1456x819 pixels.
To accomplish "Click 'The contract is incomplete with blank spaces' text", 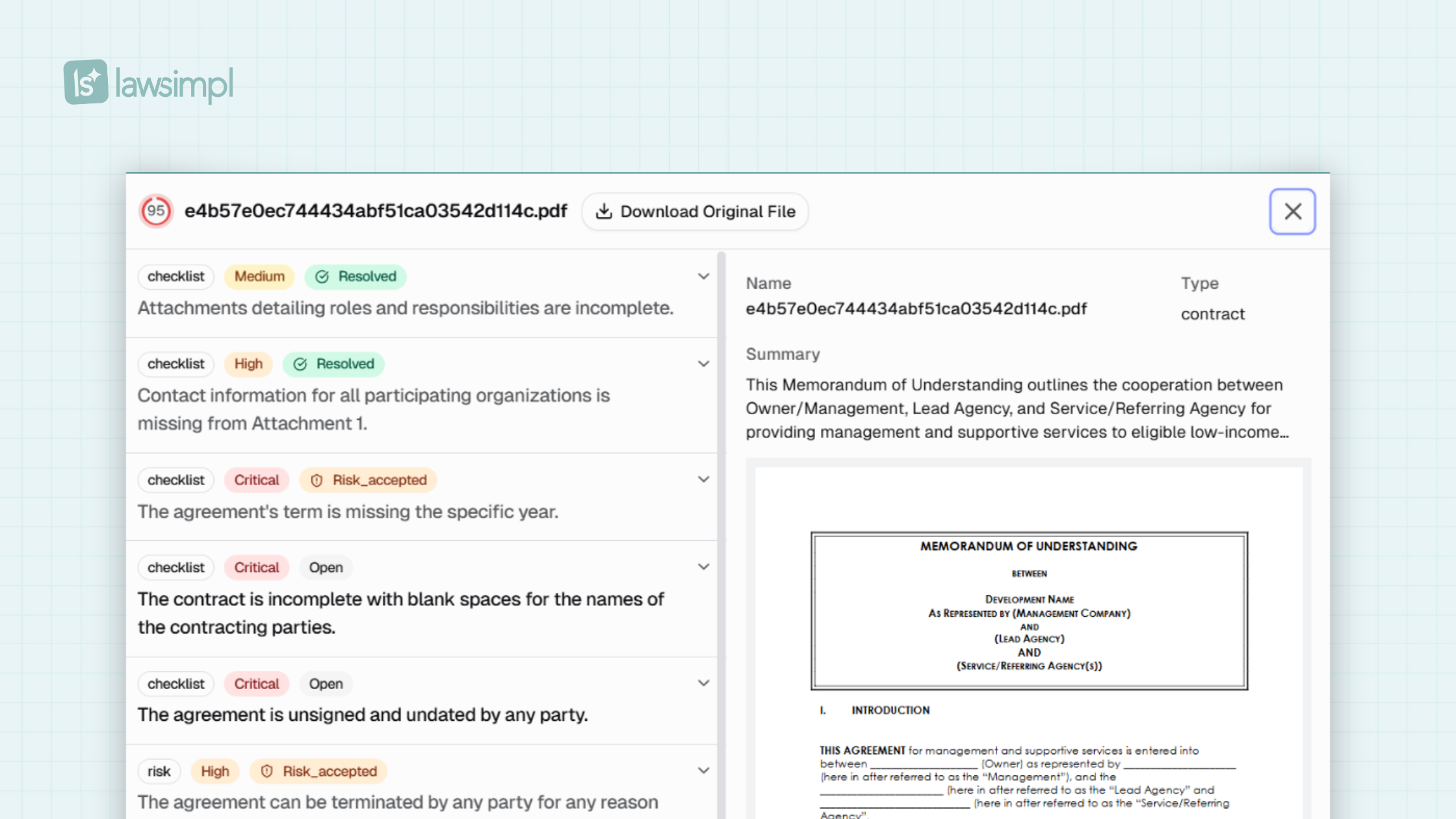I will pyautogui.click(x=401, y=613).
